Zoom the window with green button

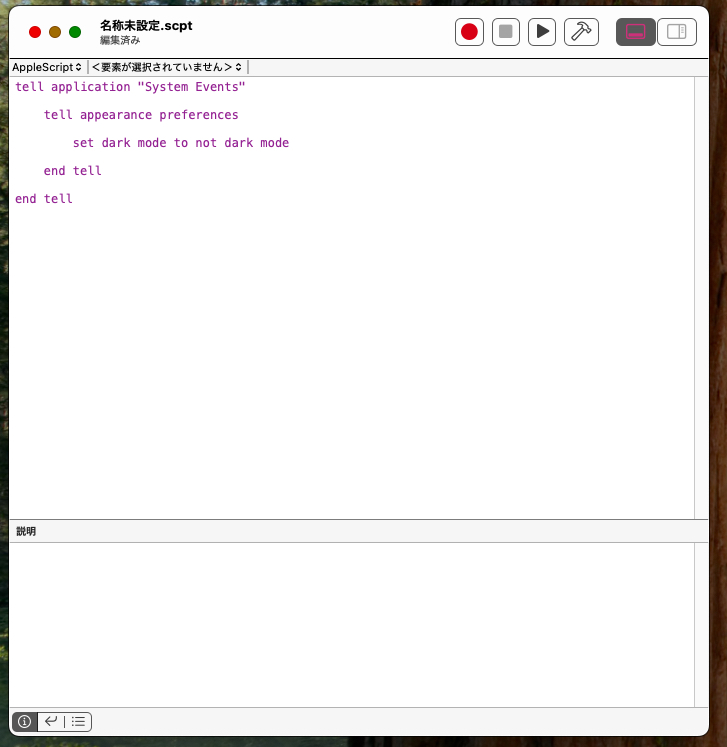[75, 32]
